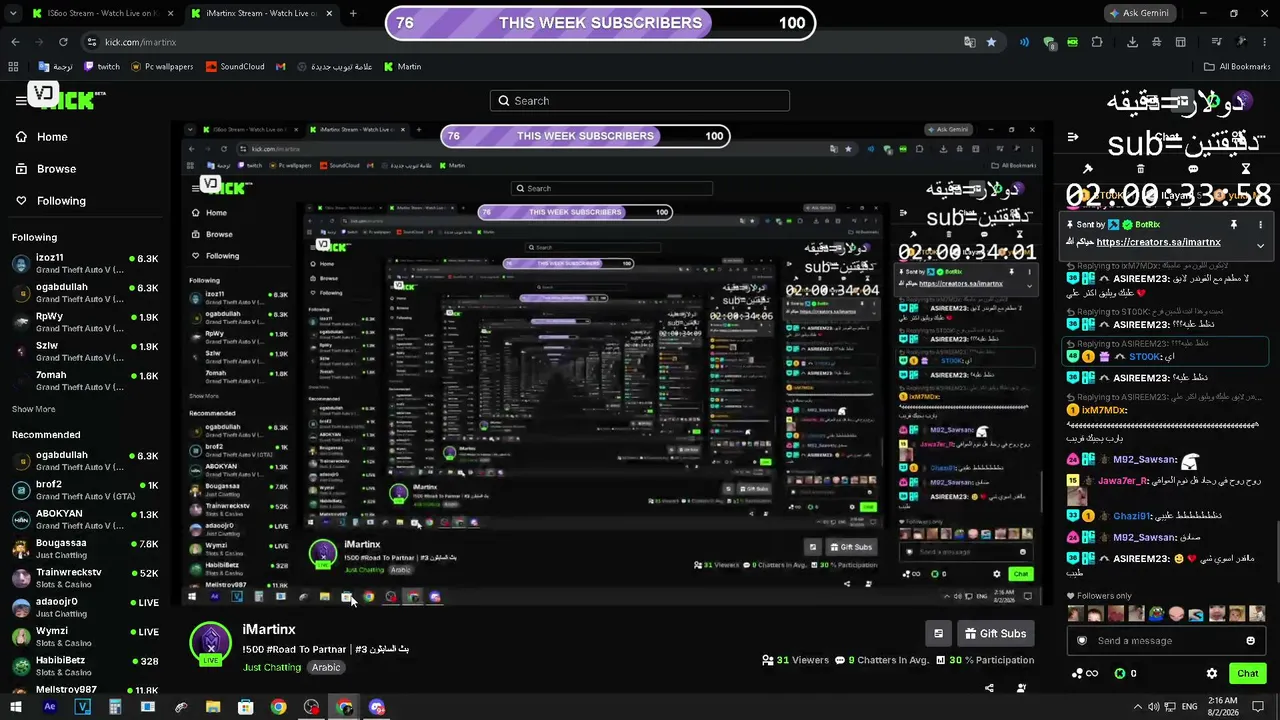Open twitch bookmark
Viewport: 1280px width, 720px height.
(102, 67)
